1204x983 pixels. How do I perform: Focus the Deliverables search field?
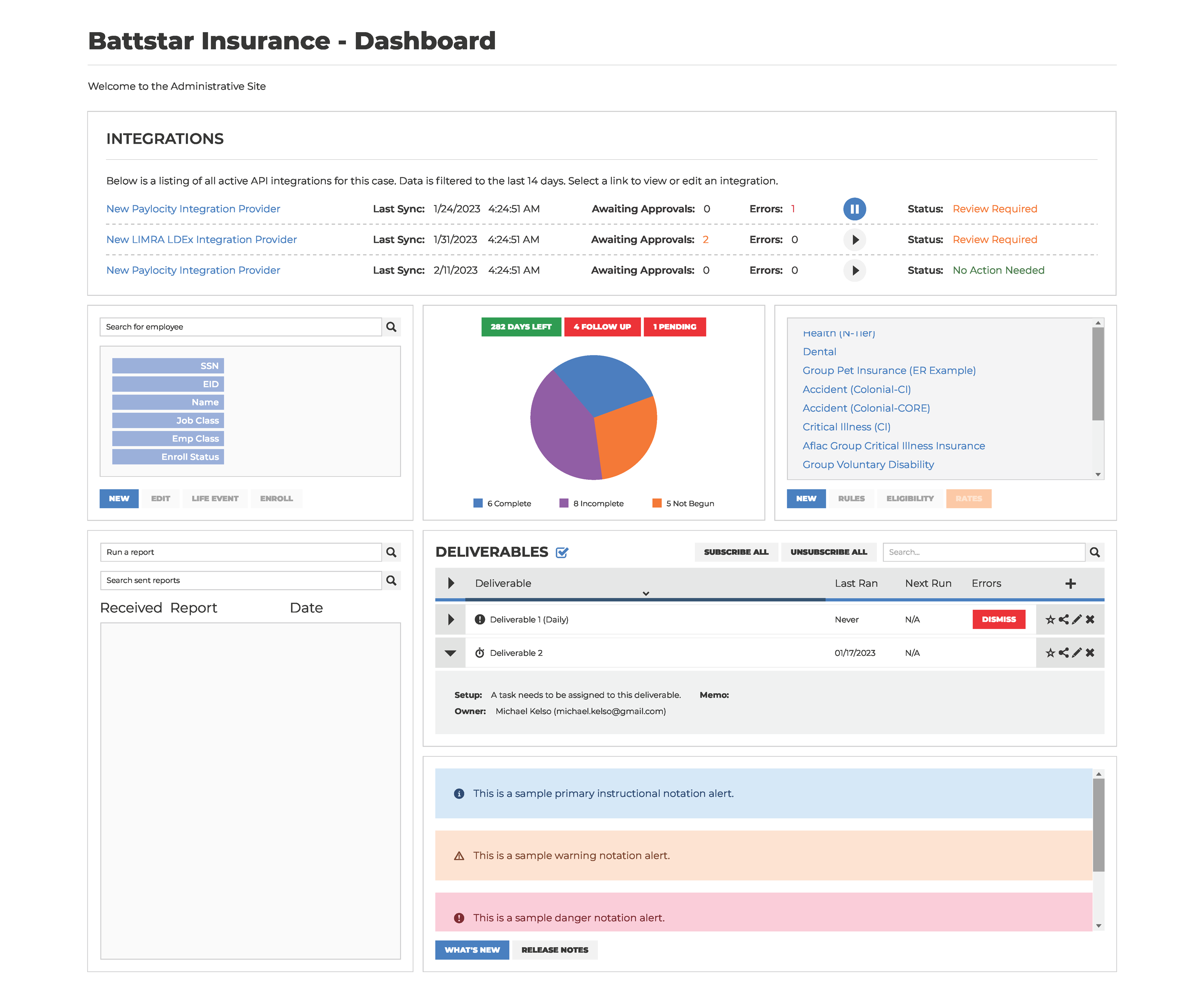click(984, 552)
